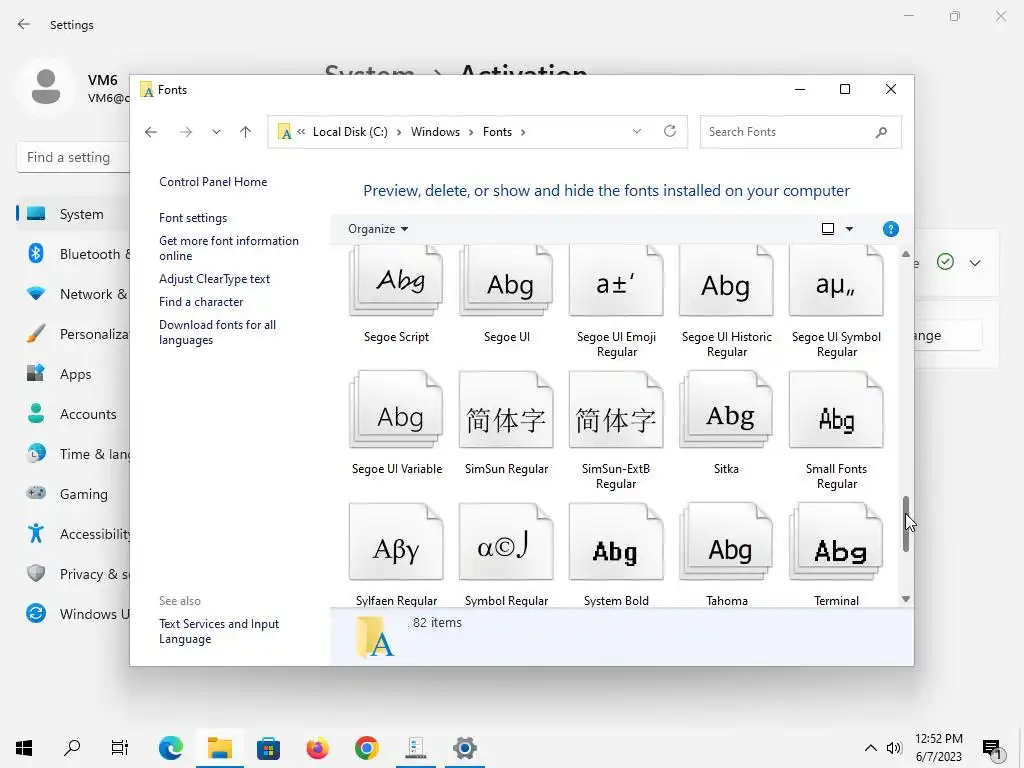Show hidden system tray icons
1024x768 pixels.
click(x=871, y=748)
